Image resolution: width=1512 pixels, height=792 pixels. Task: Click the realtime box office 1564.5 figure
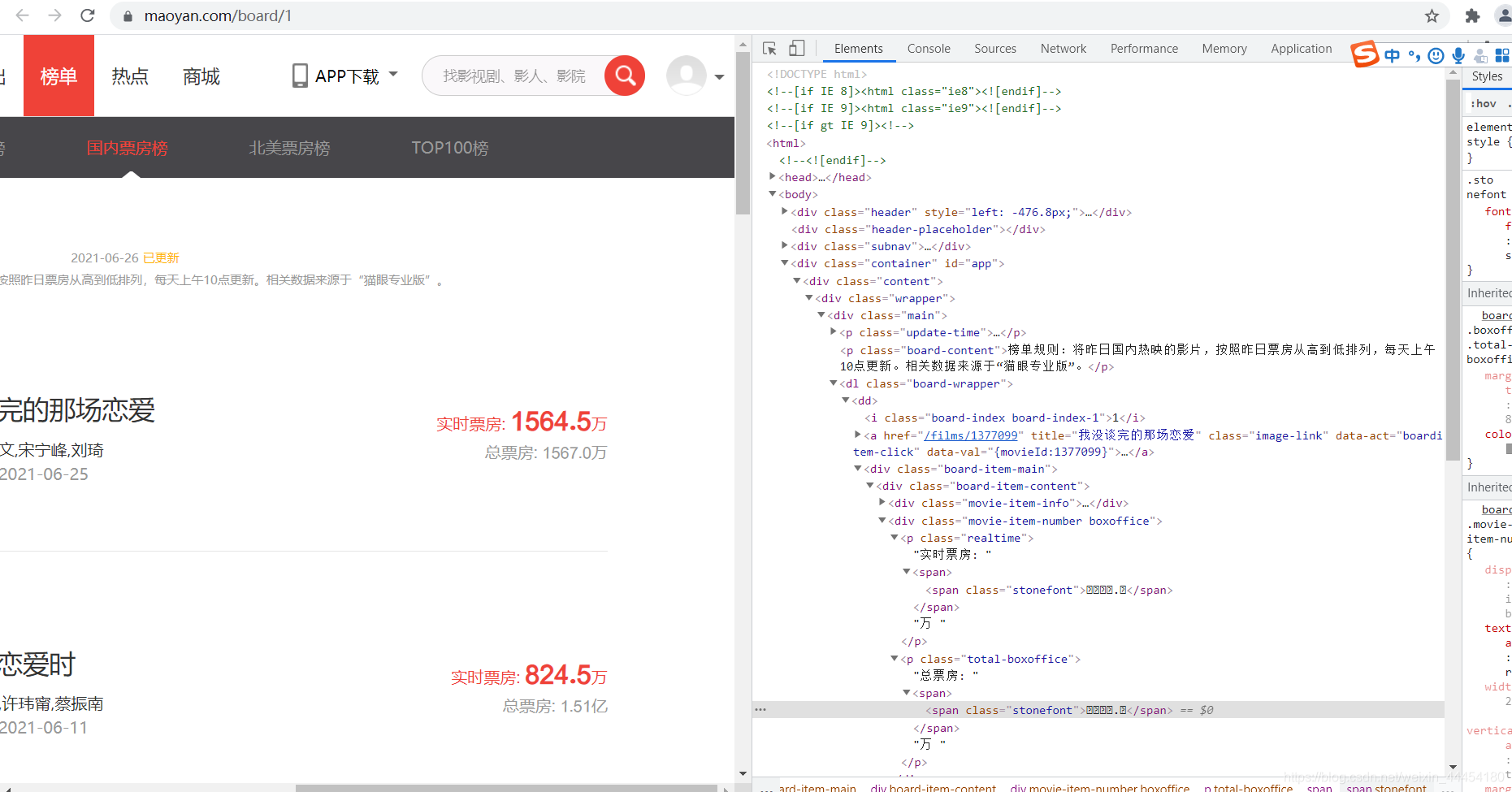pyautogui.click(x=551, y=422)
